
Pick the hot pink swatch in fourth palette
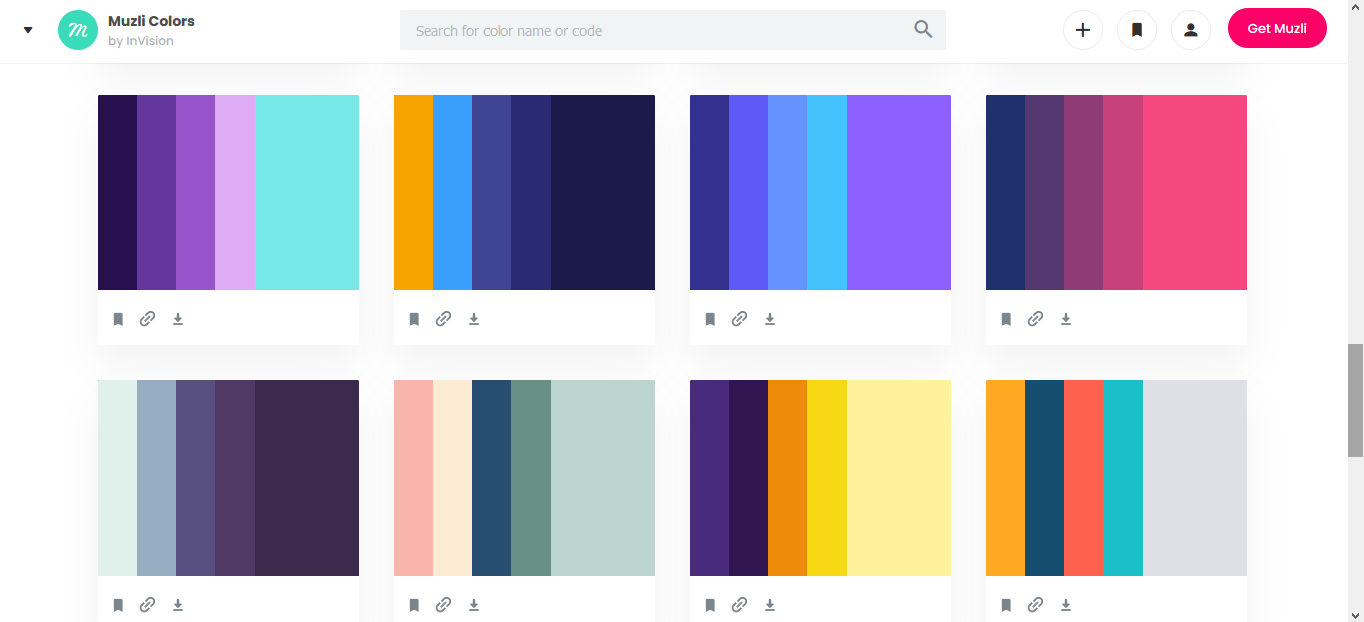(1194, 192)
